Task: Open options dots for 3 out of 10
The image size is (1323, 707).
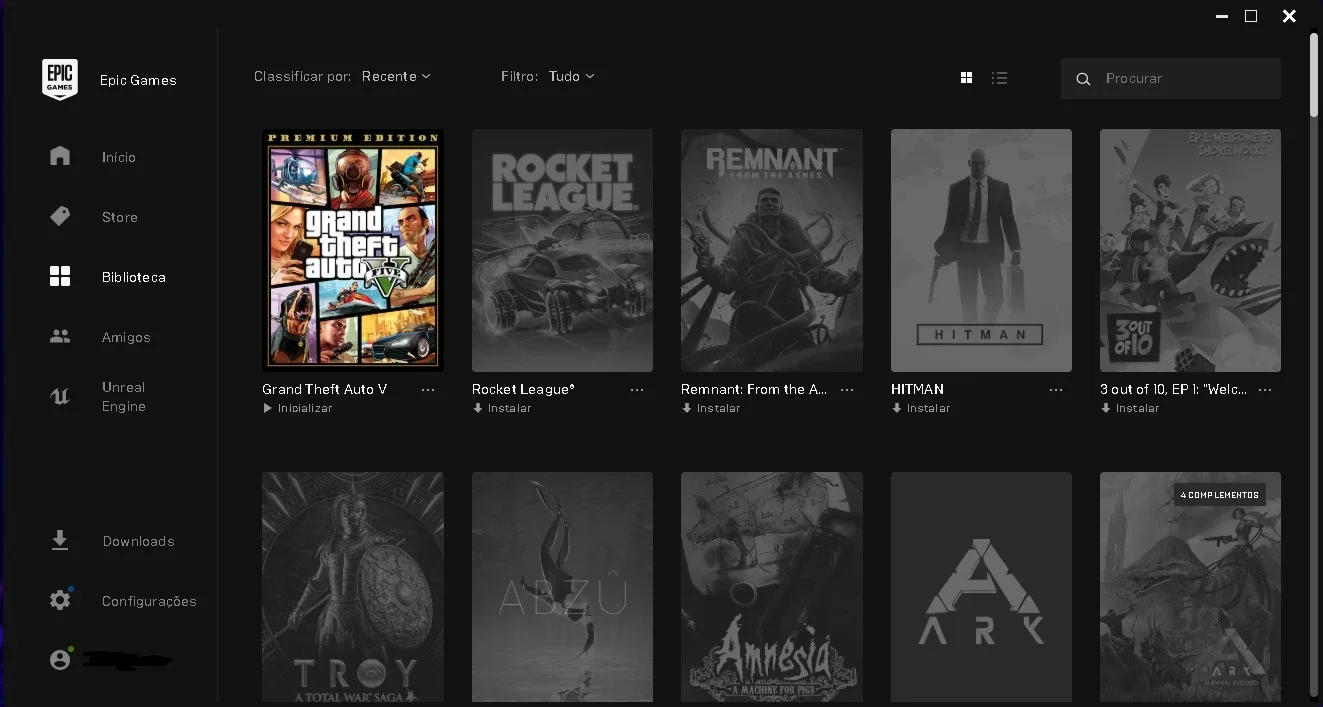Action: [x=1265, y=389]
